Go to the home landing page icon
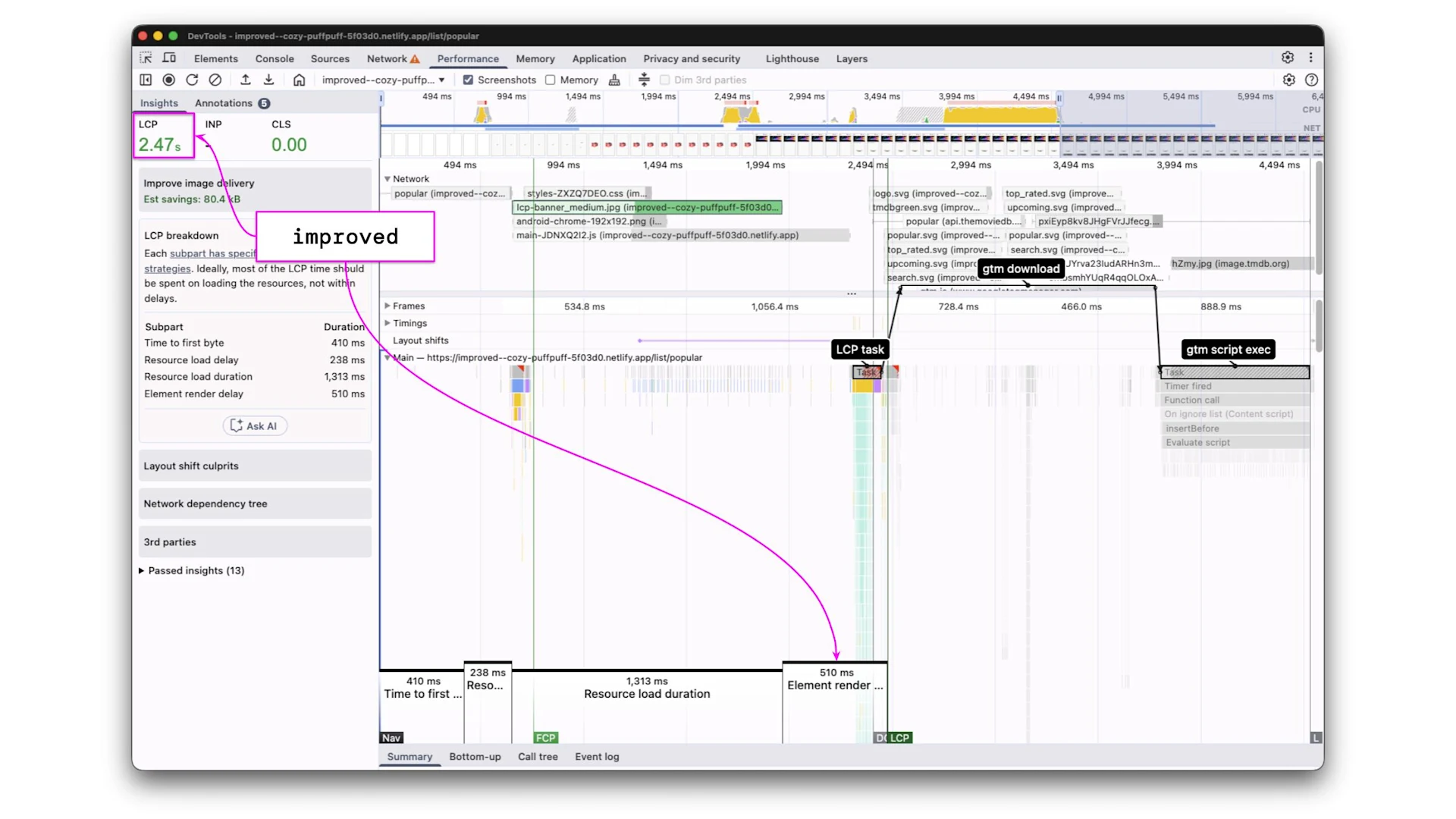 (x=300, y=80)
